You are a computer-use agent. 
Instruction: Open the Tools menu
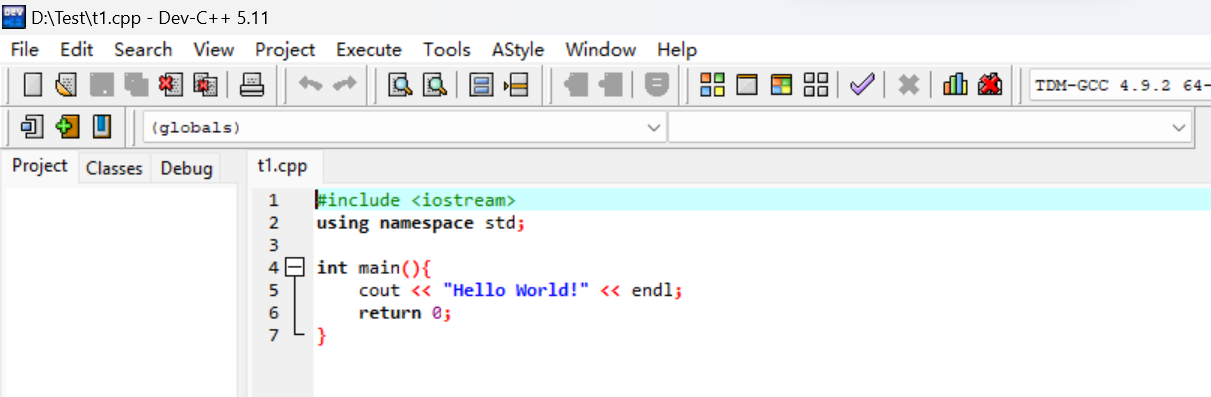(447, 50)
